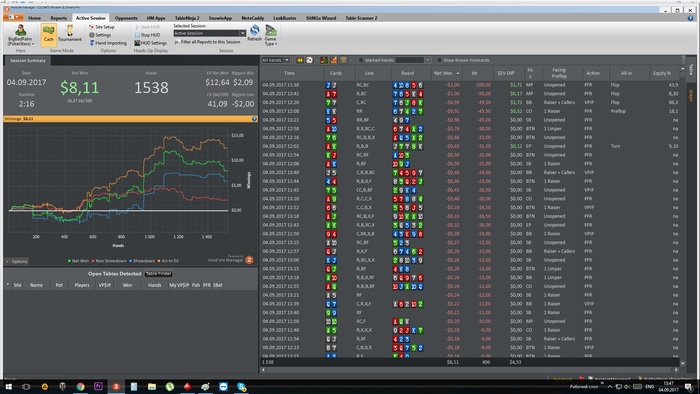Open Google Chrome from the taskbar
Screen dimensions: 700x394
click(x=80, y=386)
